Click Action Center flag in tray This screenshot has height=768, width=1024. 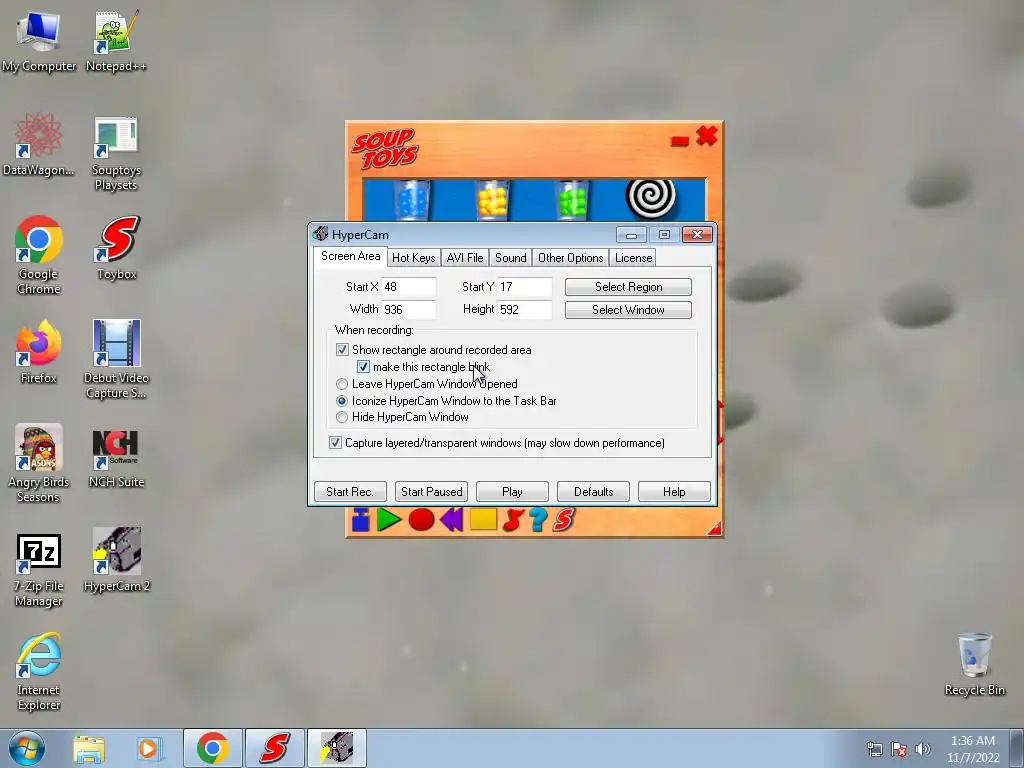click(x=899, y=749)
